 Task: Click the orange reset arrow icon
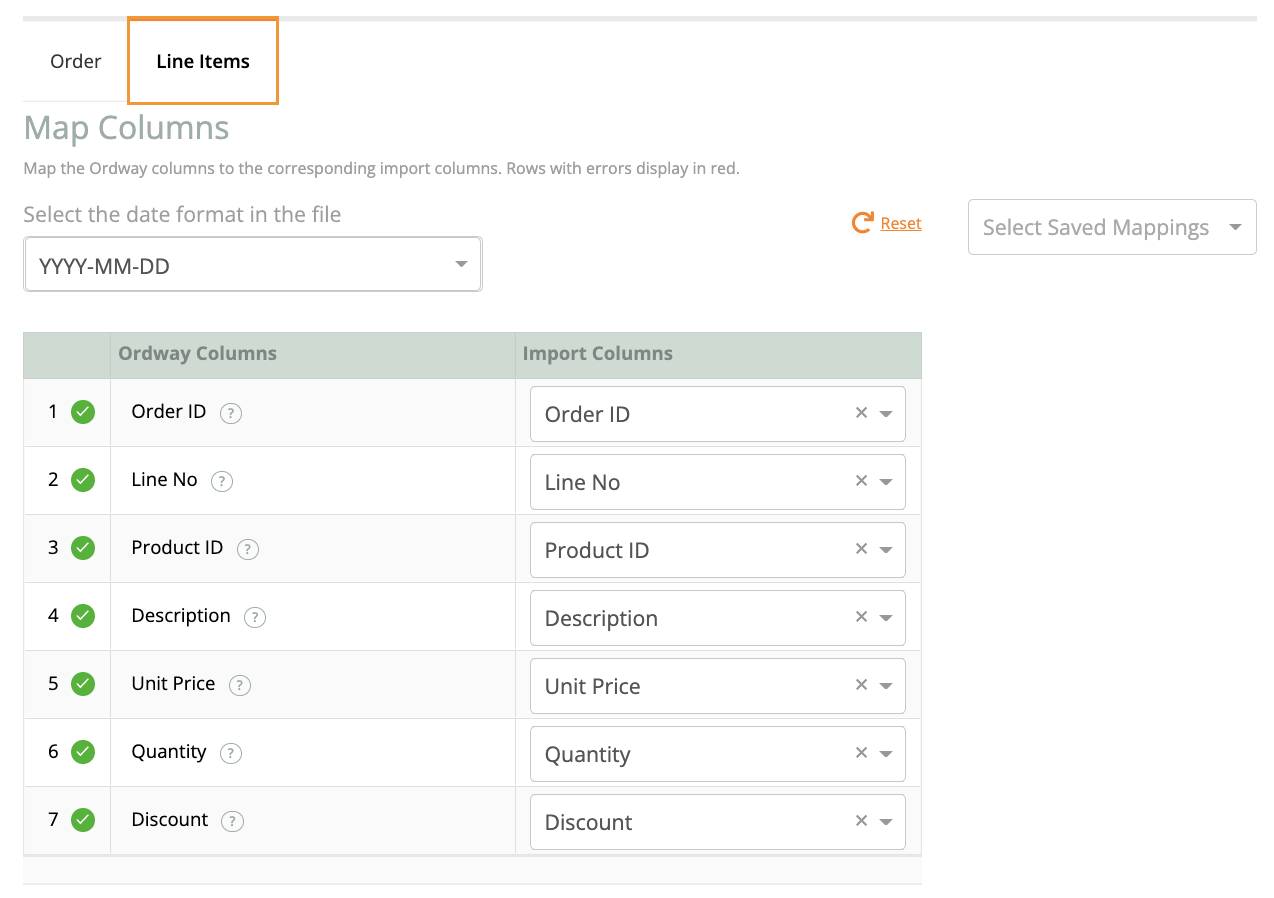coord(862,223)
